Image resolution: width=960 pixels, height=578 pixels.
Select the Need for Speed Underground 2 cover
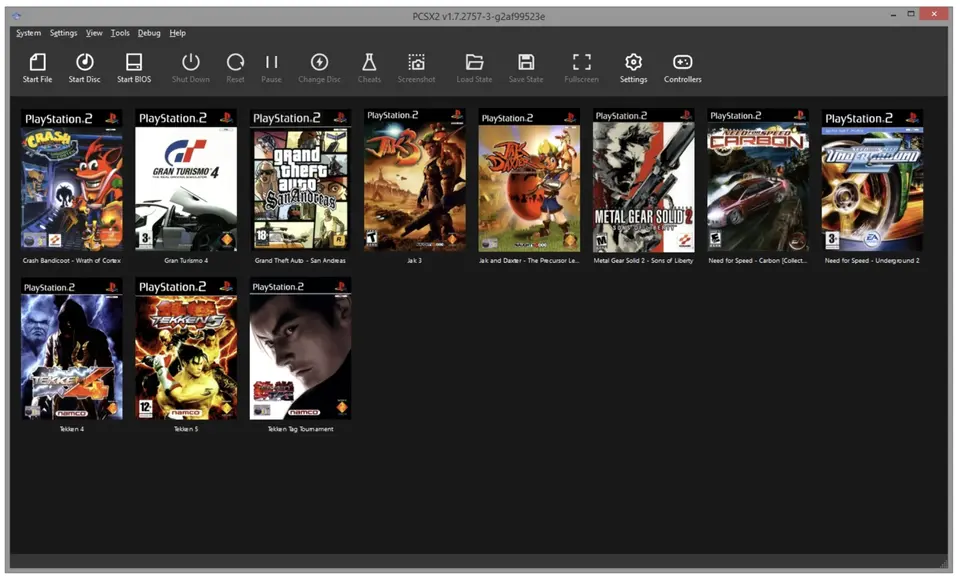872,180
